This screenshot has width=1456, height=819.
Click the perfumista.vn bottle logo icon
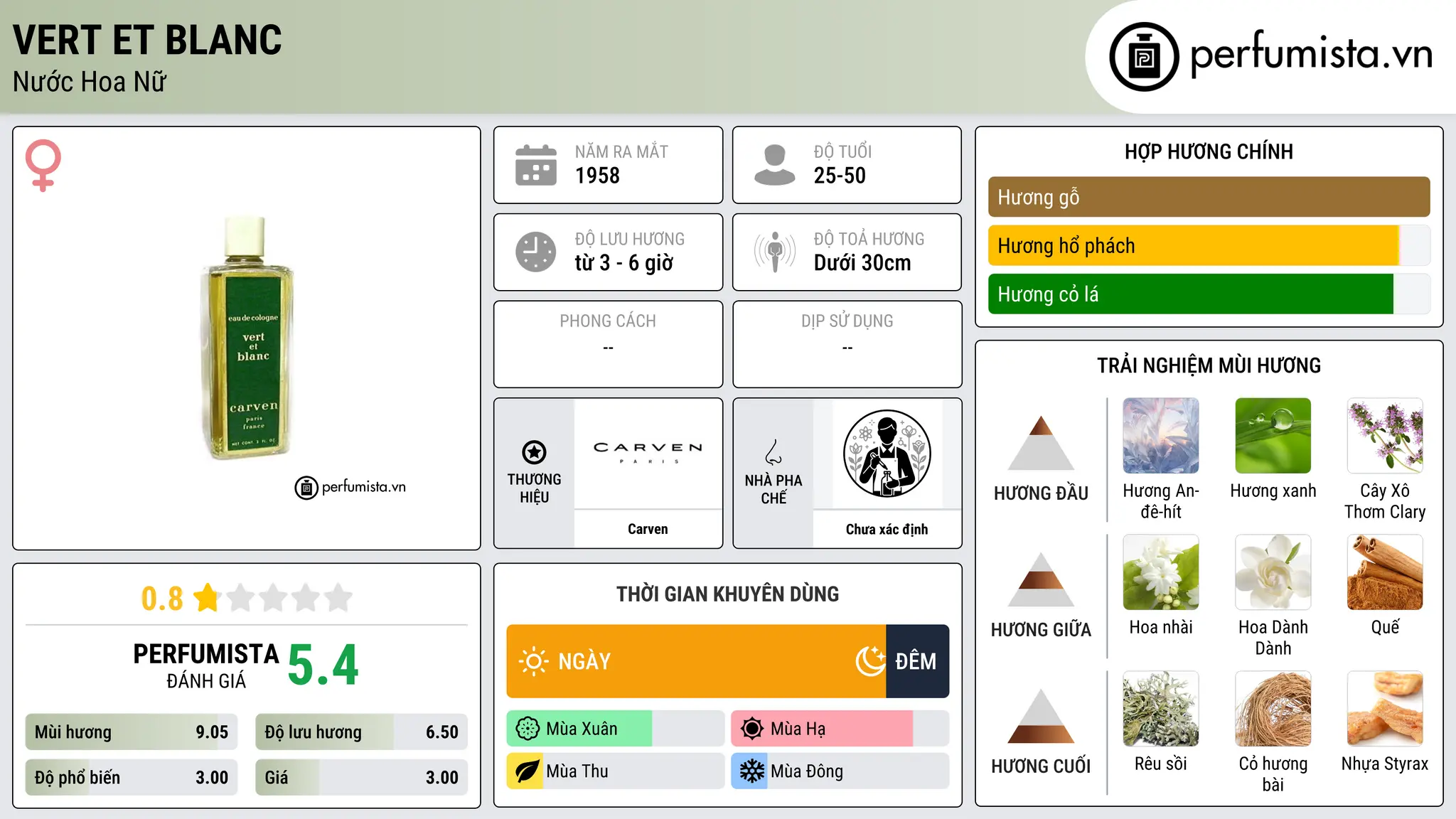pyautogui.click(x=1144, y=57)
